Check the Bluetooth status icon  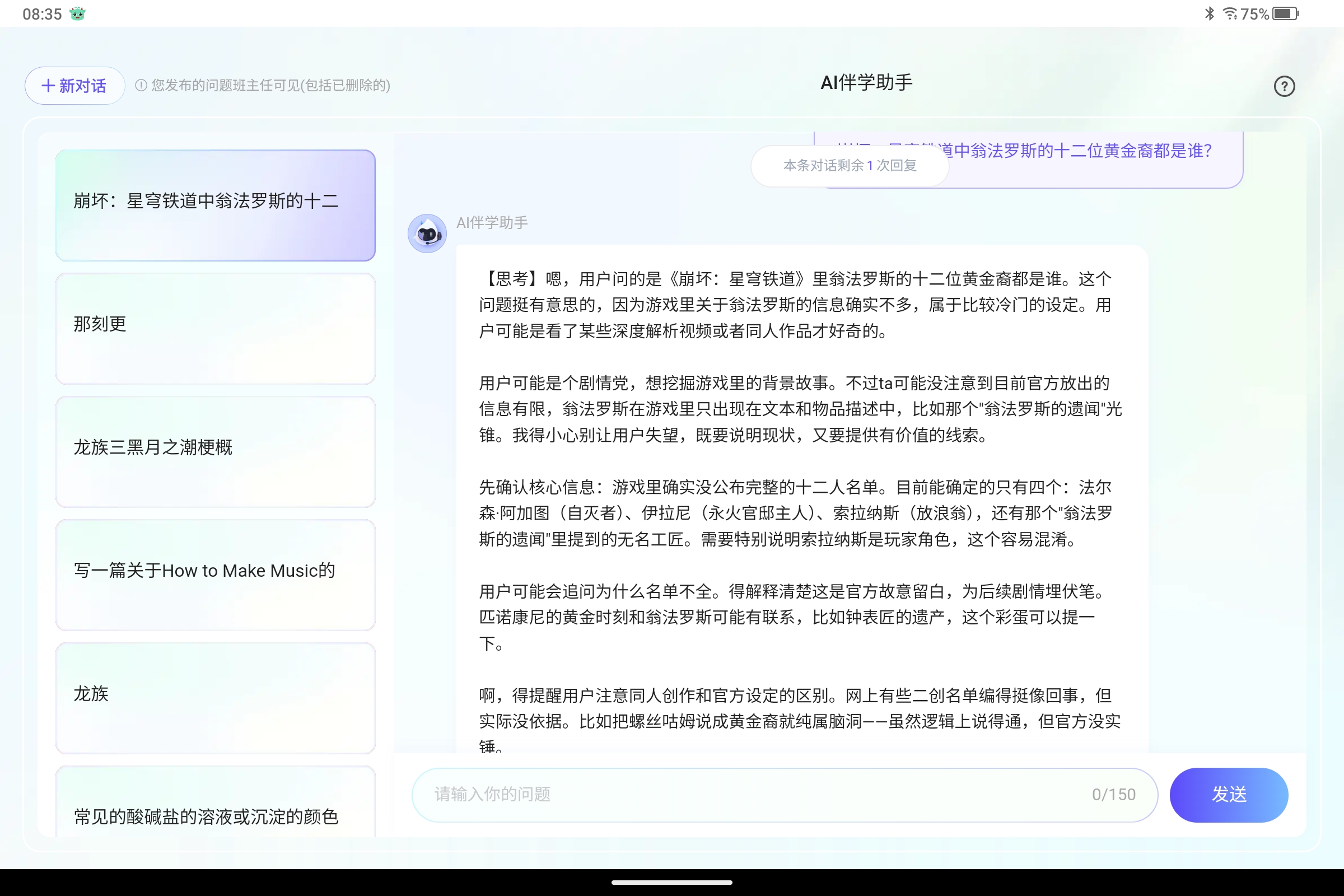pyautogui.click(x=1209, y=13)
